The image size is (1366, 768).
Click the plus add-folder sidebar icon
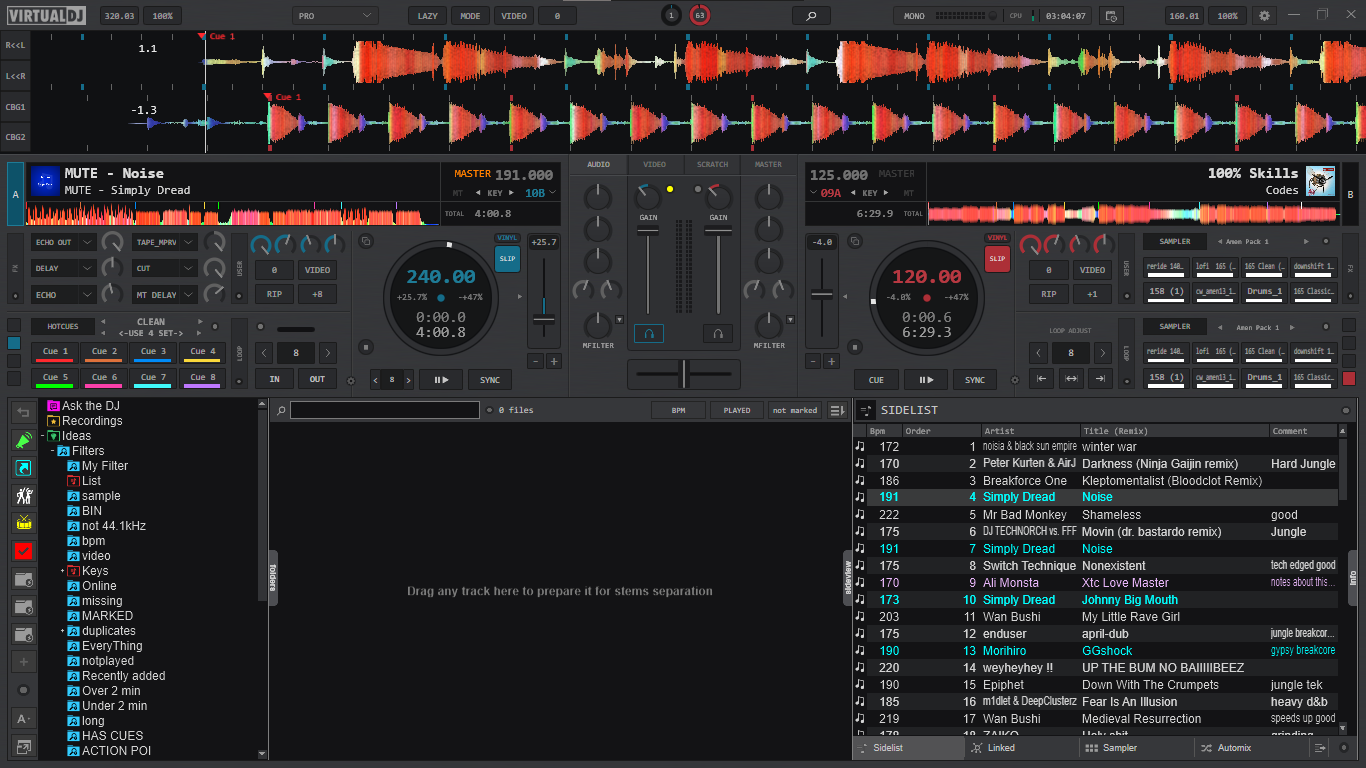(x=24, y=662)
